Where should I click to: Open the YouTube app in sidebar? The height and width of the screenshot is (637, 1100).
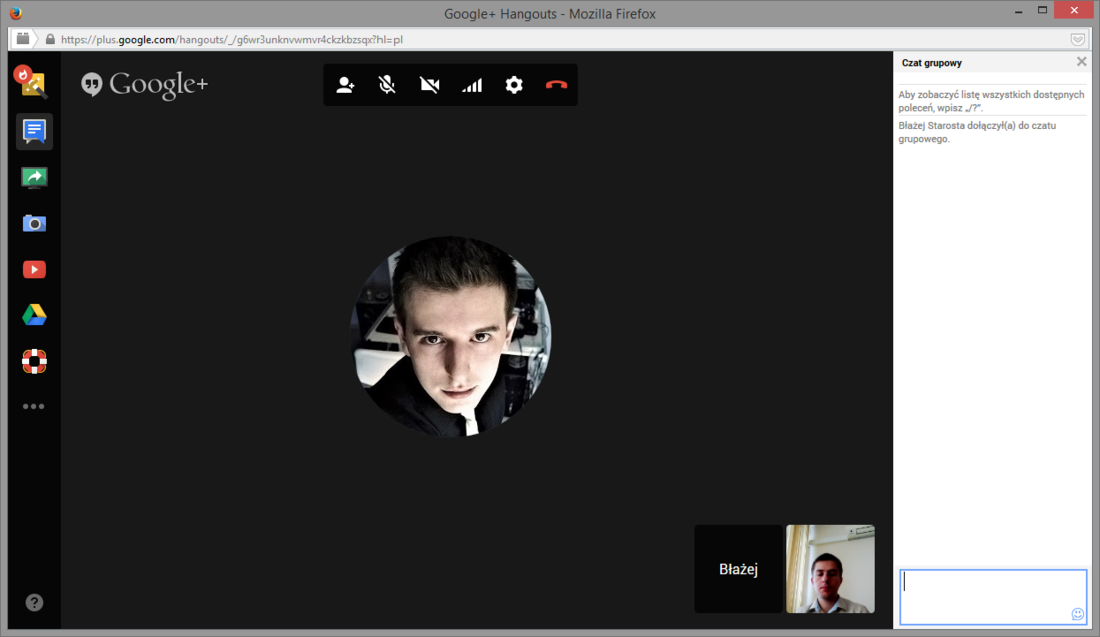34,269
